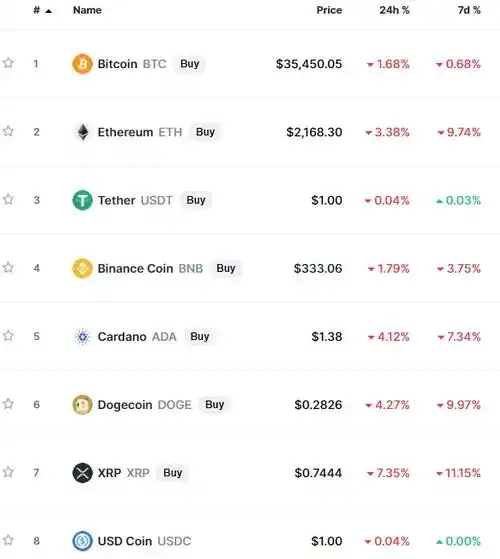Toggle sort direction via the # arrow
Image resolution: width=500 pixels, height=559 pixels.
click(x=48, y=11)
